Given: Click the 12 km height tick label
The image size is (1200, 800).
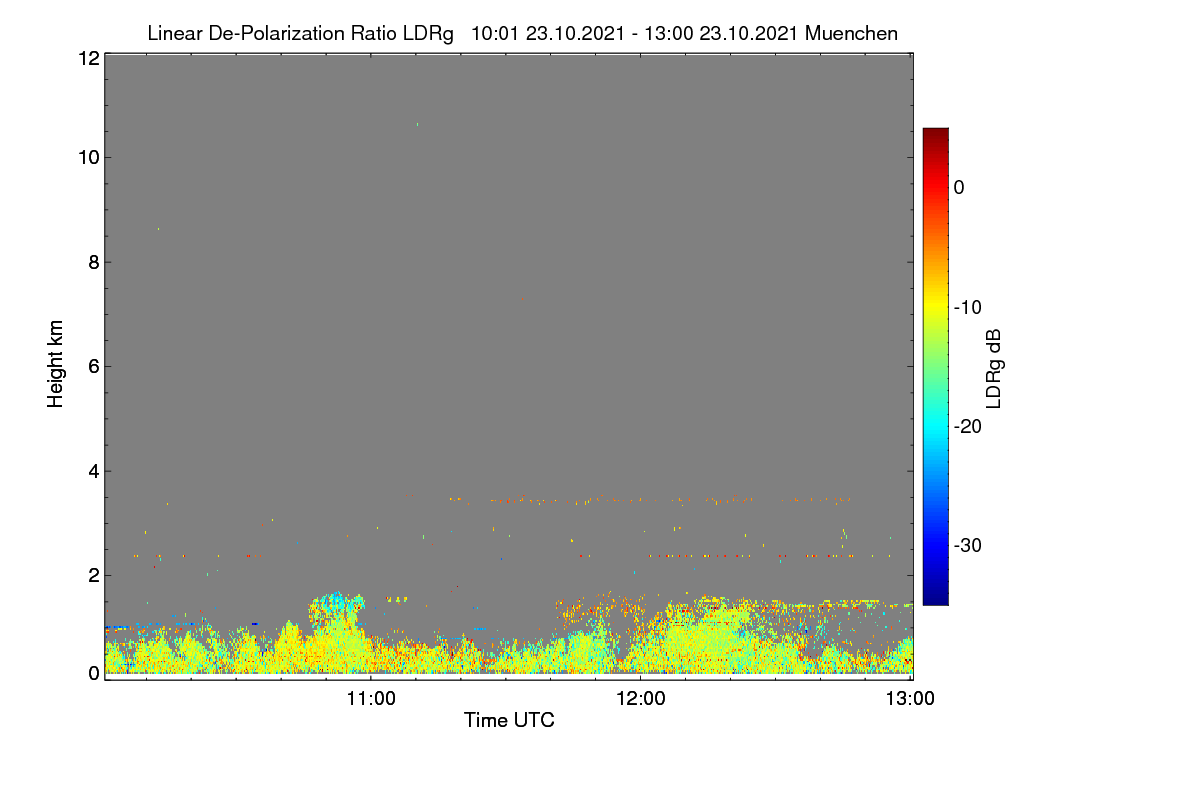Looking at the screenshot, I should [86, 58].
